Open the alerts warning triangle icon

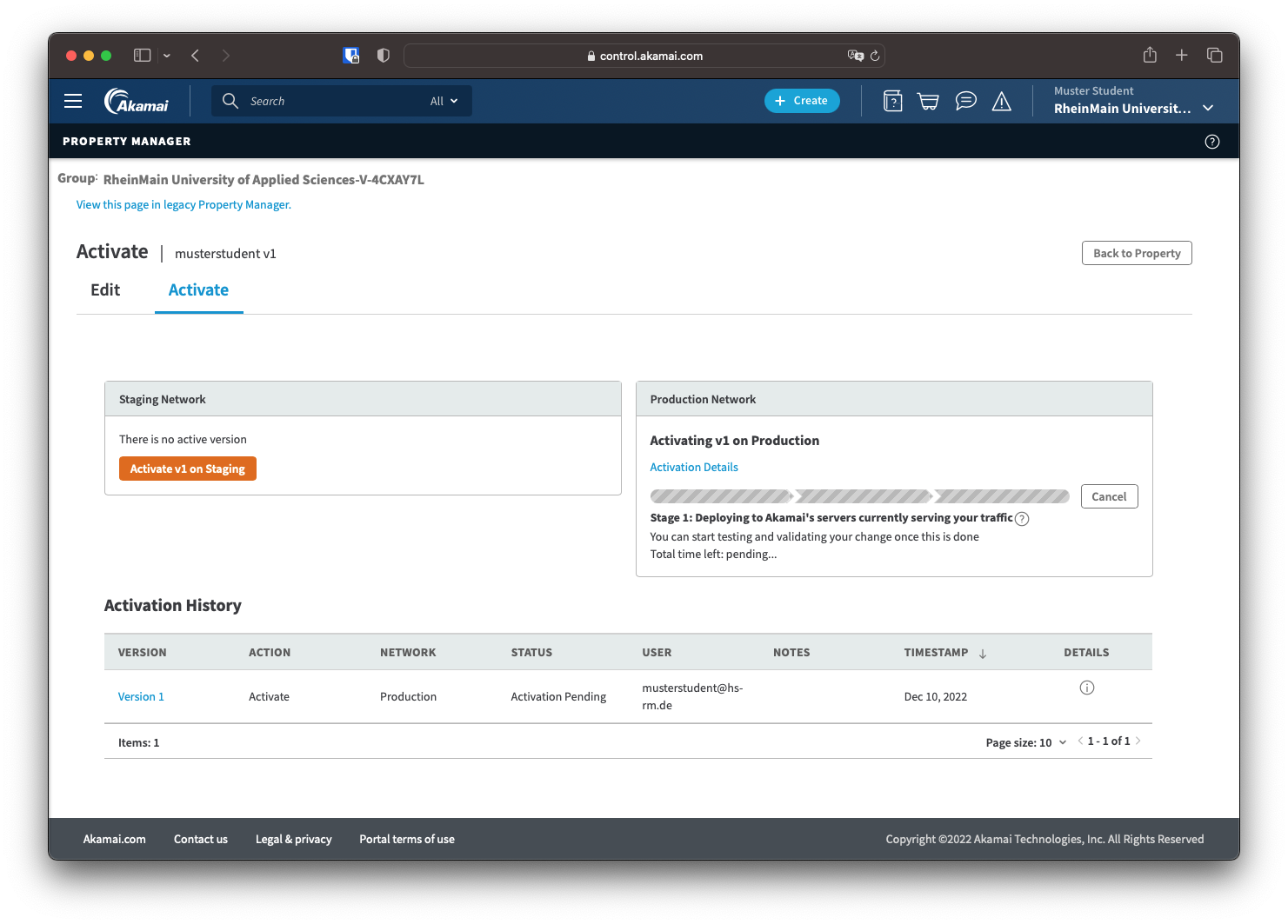1002,102
